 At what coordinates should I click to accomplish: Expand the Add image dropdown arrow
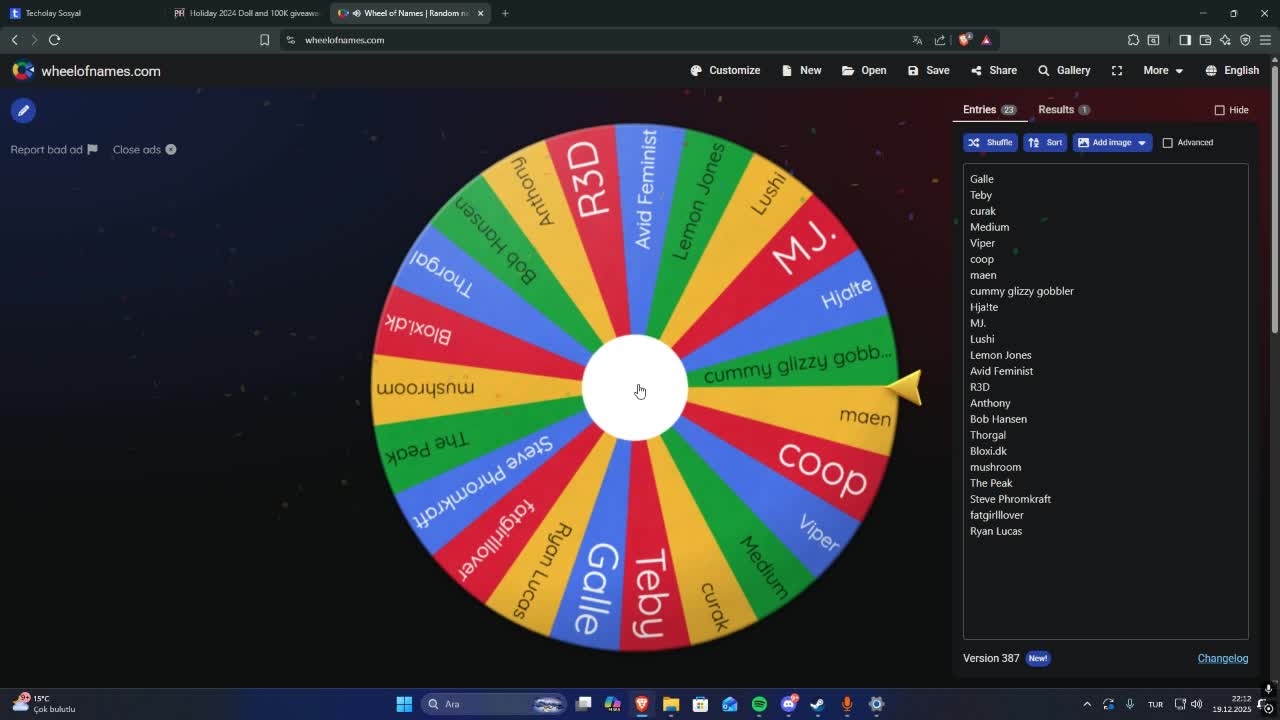click(x=1141, y=142)
